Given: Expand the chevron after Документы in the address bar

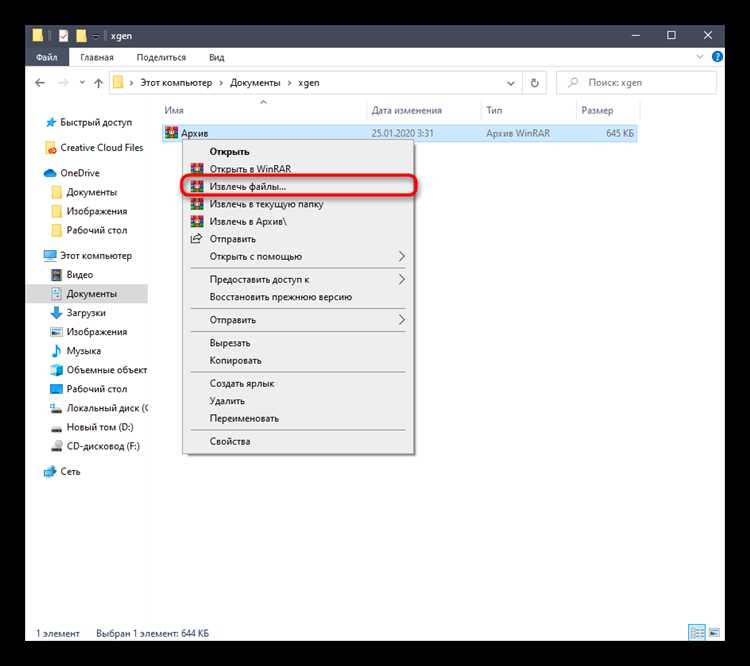Looking at the screenshot, I should coord(289,83).
